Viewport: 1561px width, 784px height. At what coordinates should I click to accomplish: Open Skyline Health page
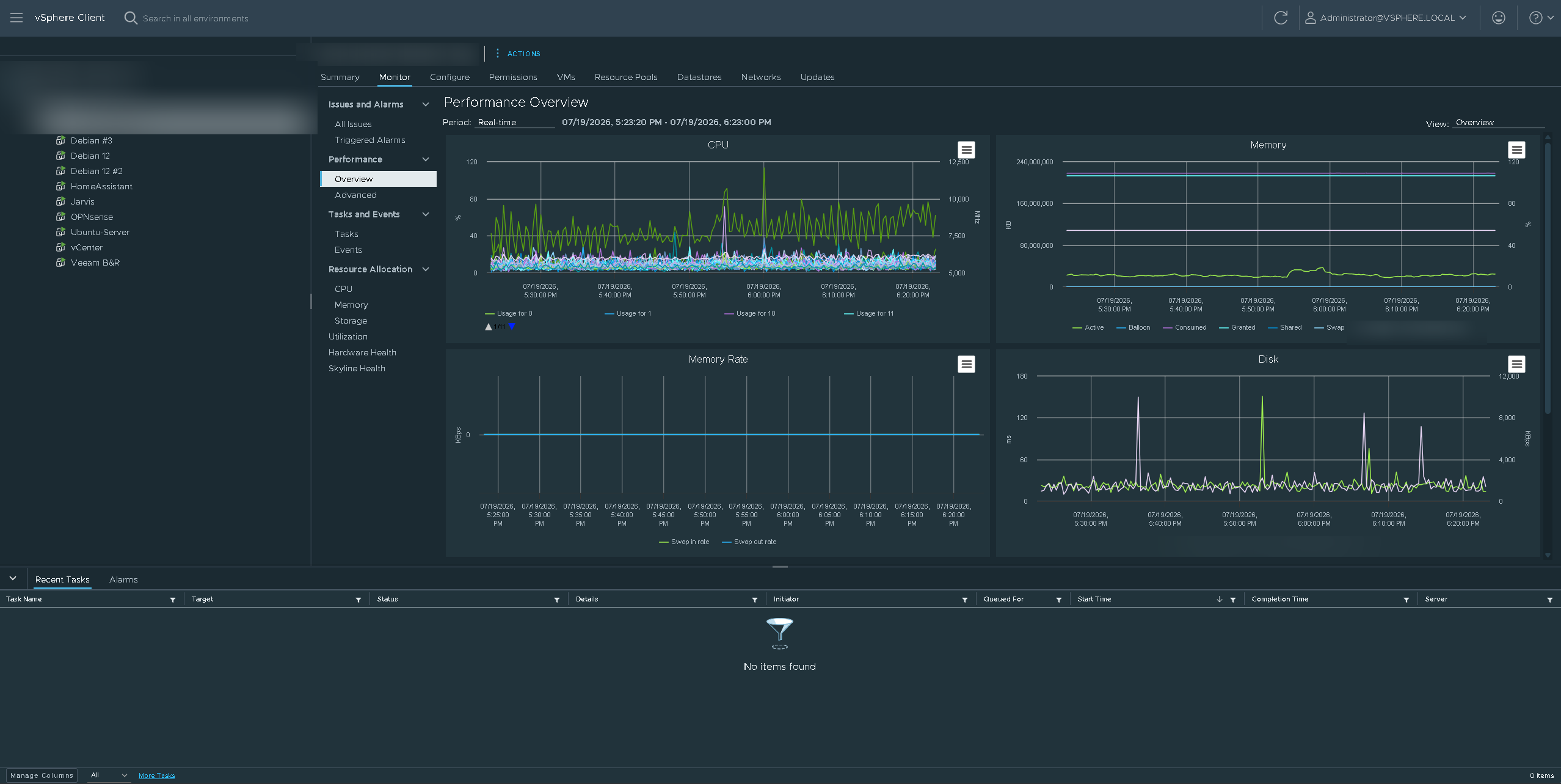pyautogui.click(x=357, y=368)
